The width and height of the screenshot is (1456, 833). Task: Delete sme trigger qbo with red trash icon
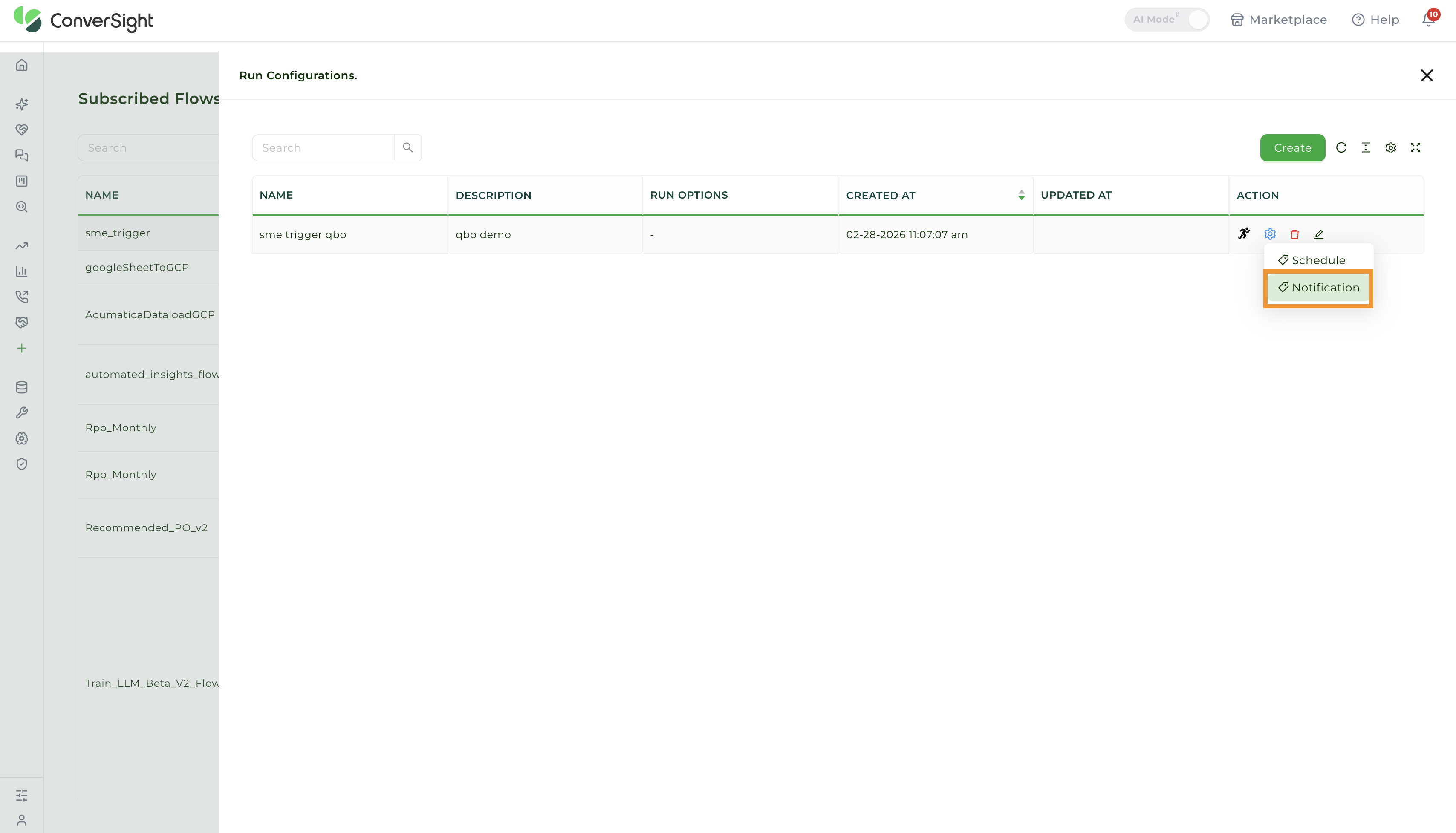pos(1294,234)
